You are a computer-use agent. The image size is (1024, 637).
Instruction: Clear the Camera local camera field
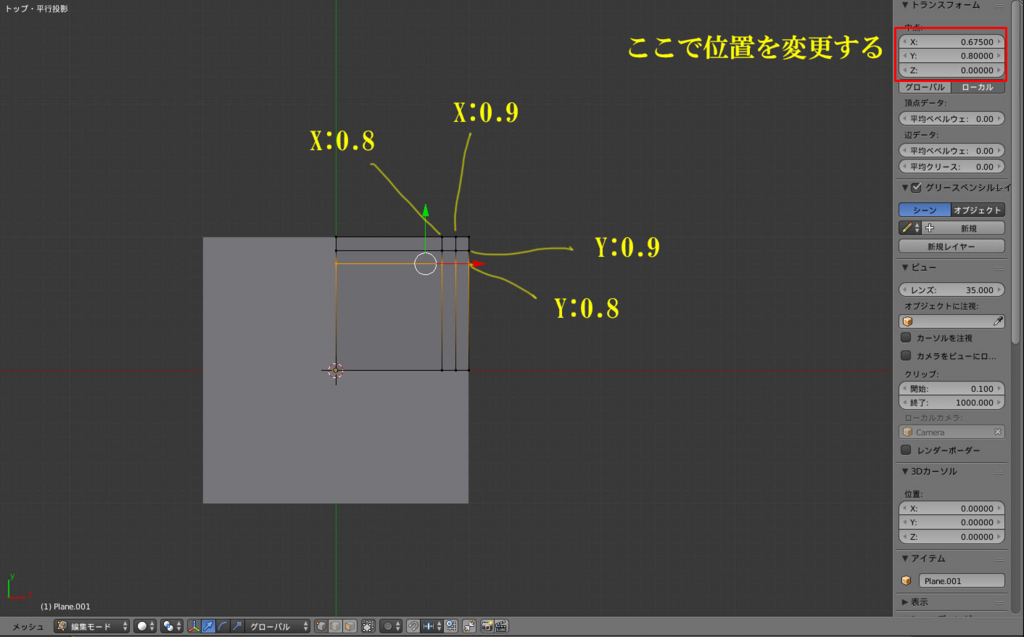coord(998,432)
